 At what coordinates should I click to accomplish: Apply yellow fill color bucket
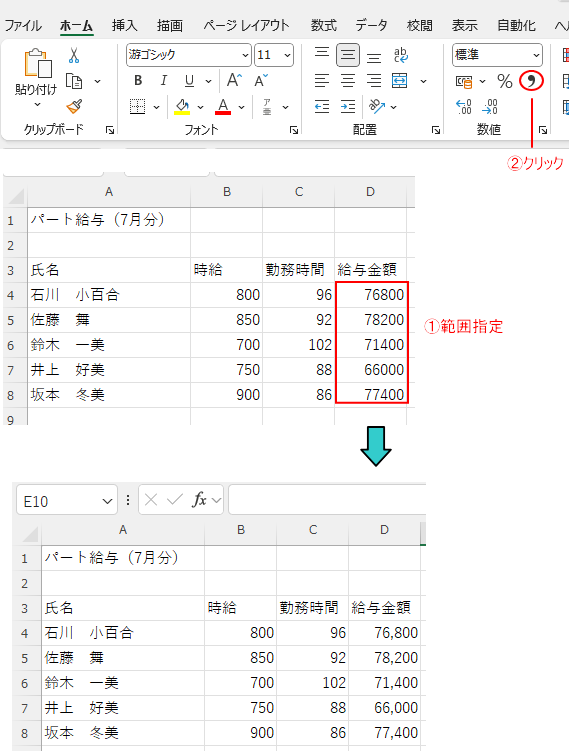point(182,106)
